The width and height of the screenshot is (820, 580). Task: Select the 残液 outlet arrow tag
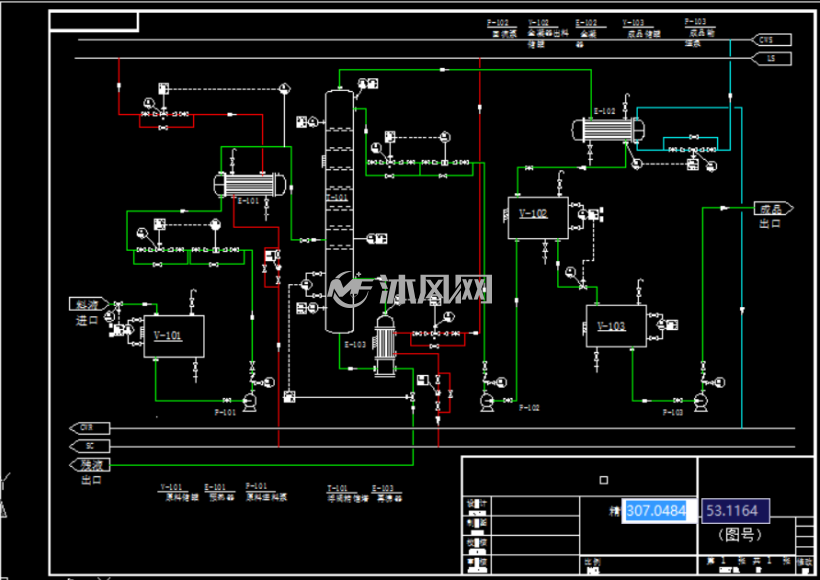[x=89, y=464]
